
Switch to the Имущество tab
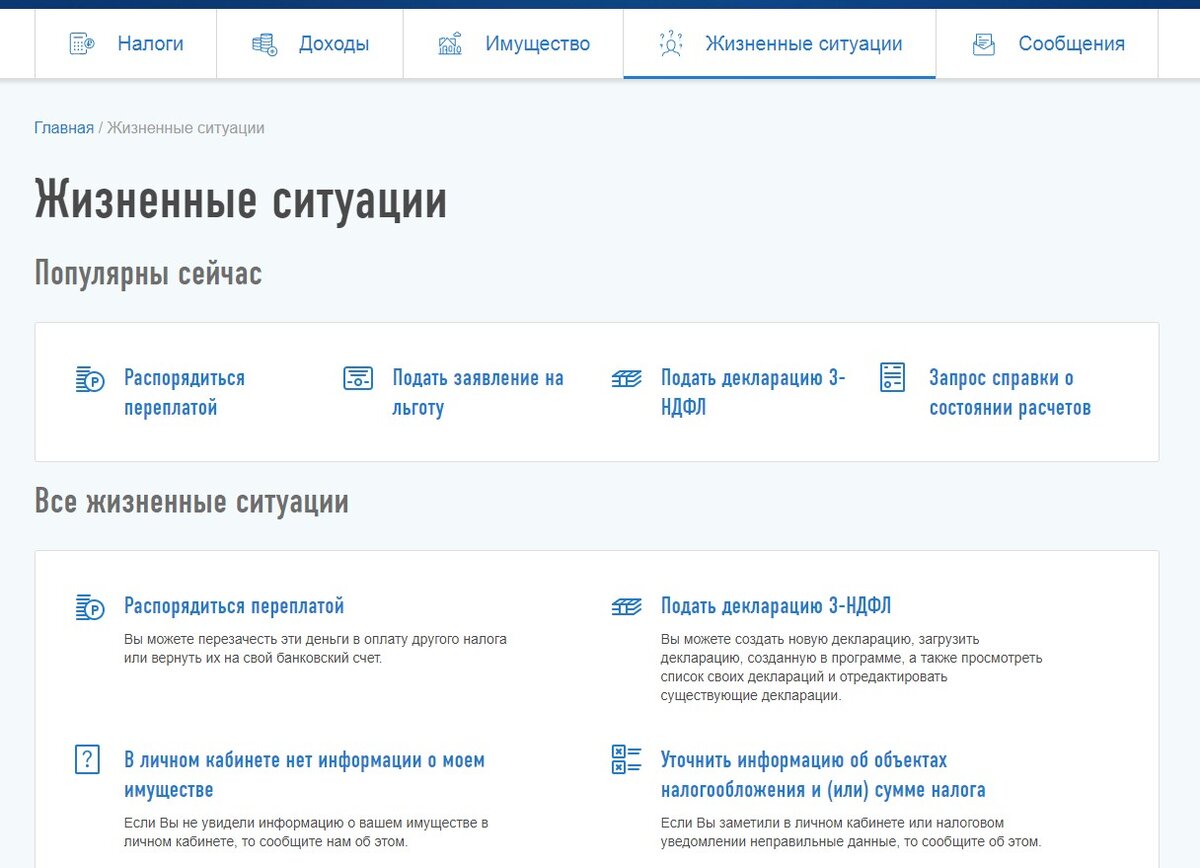(514, 44)
